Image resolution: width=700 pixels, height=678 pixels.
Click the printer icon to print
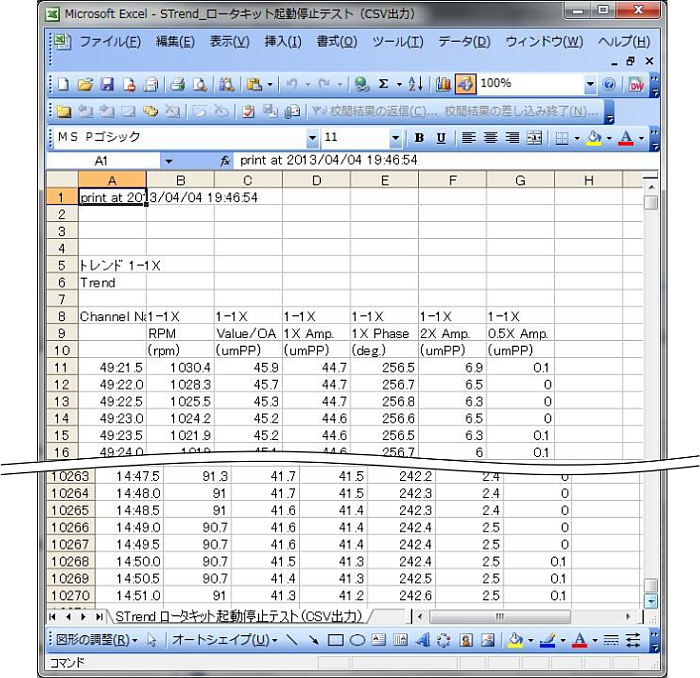click(178, 84)
